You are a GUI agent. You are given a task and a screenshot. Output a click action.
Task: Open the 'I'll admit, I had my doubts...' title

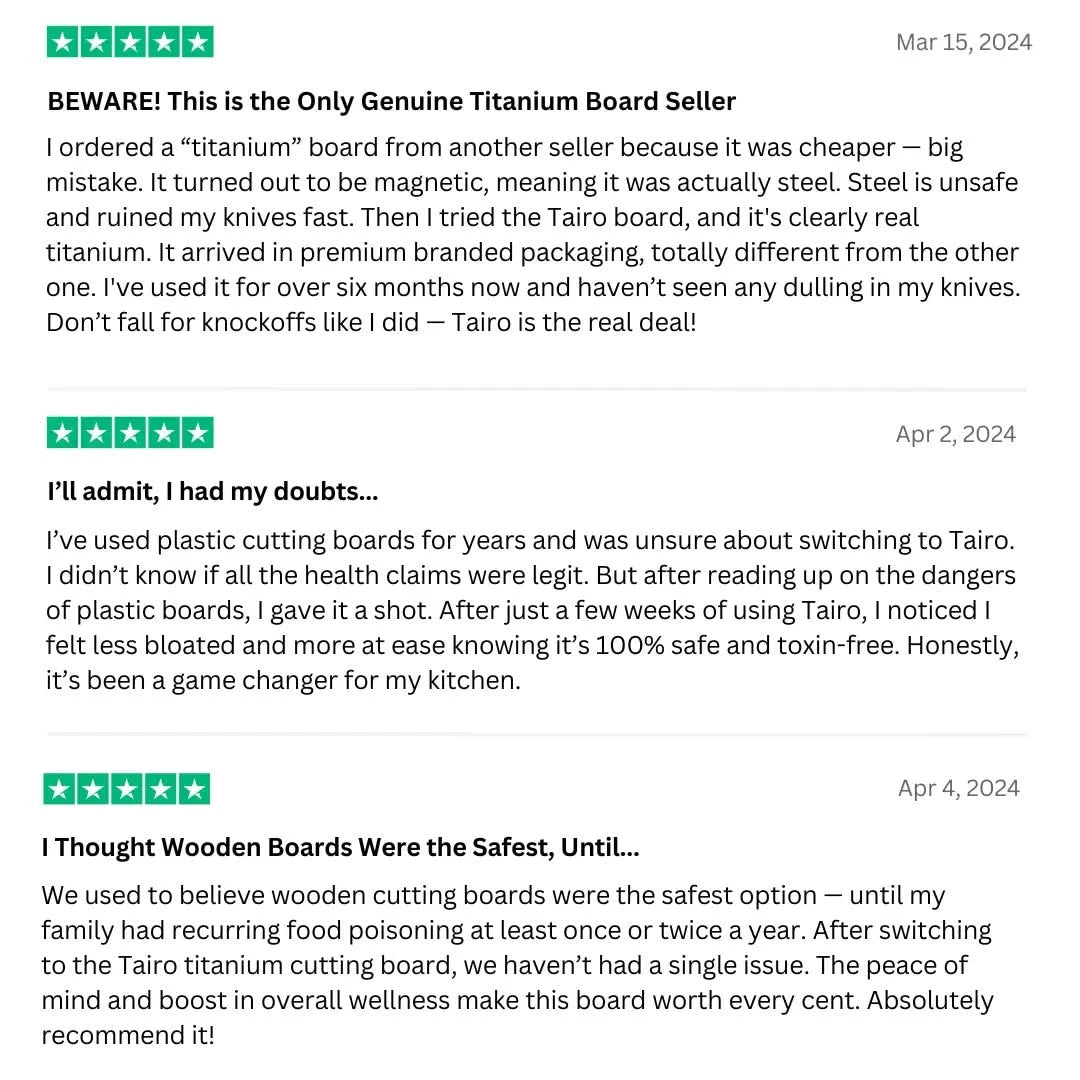[212, 492]
